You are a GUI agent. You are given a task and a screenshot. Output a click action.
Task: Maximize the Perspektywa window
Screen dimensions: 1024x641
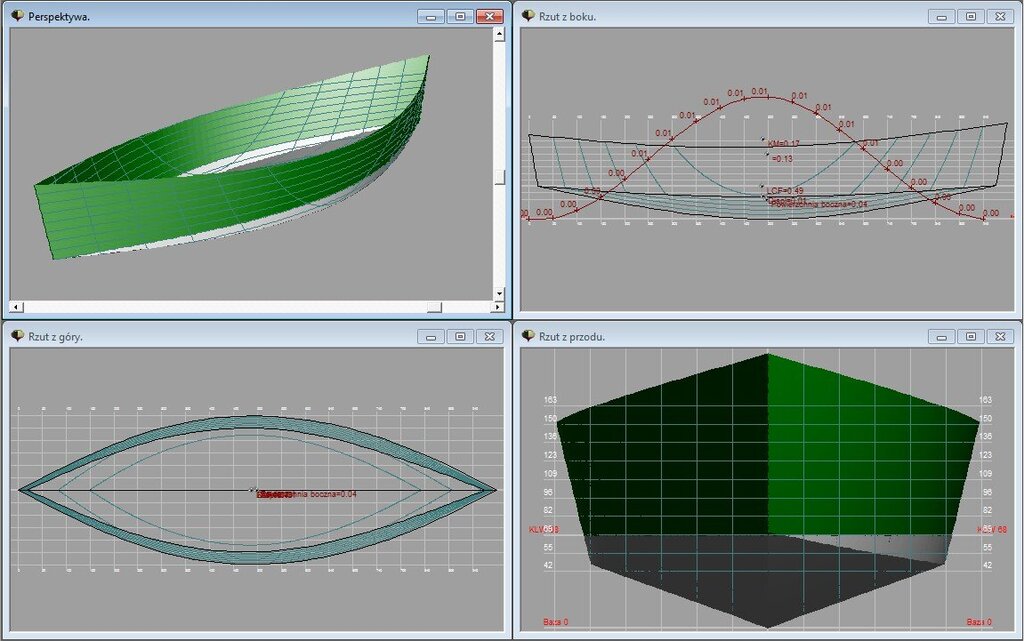click(459, 17)
